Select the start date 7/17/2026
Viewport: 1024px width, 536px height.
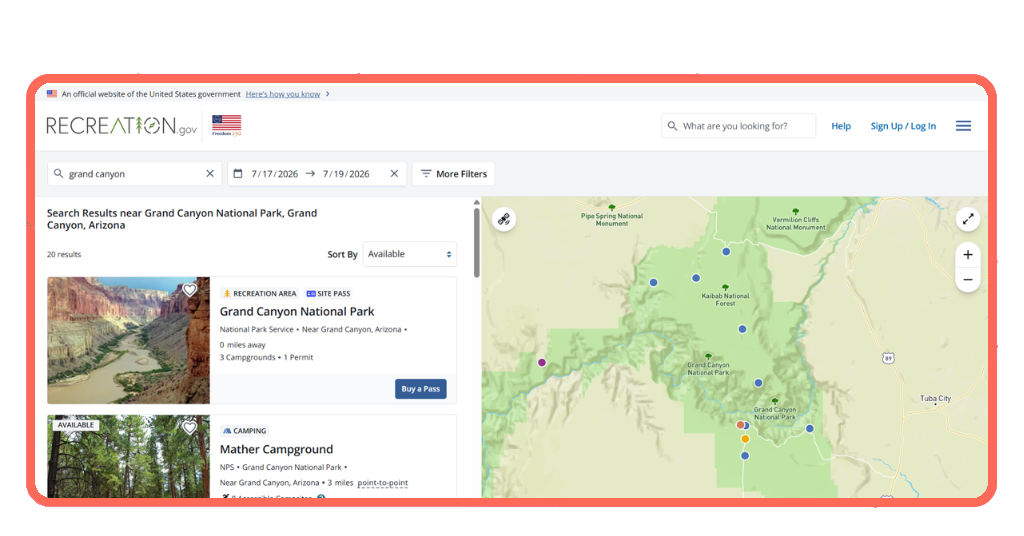coord(275,174)
